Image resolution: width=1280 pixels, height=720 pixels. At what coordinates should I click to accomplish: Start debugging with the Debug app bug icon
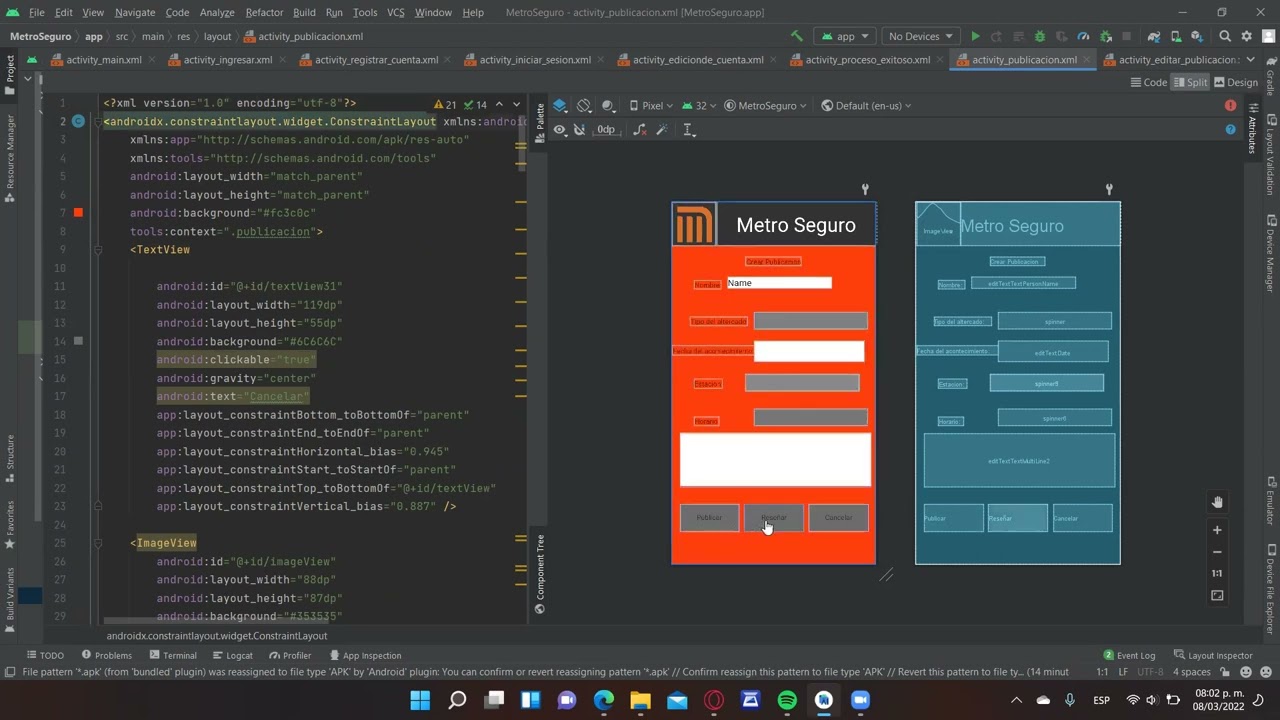click(x=1040, y=36)
